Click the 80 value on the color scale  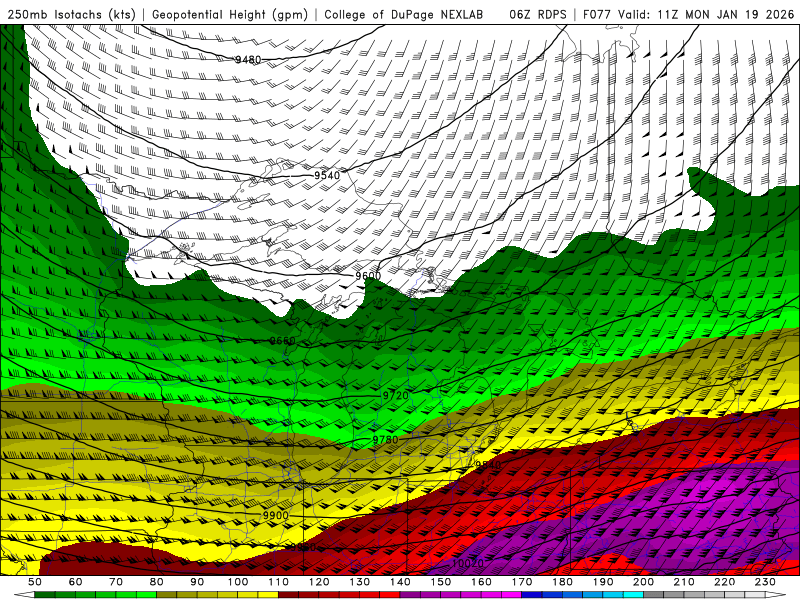coord(156,582)
